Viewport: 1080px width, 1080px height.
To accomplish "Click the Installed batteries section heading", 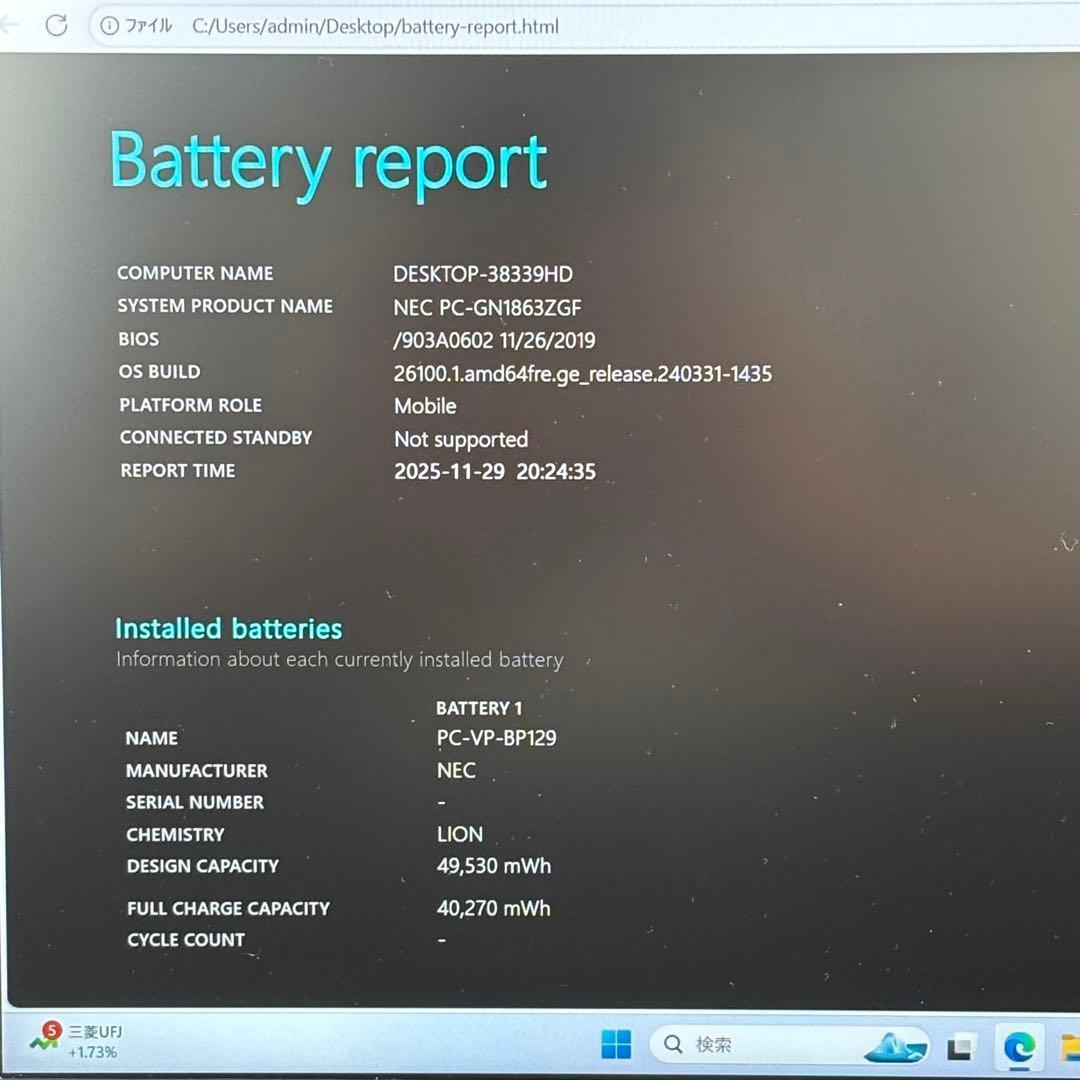I will (x=228, y=628).
